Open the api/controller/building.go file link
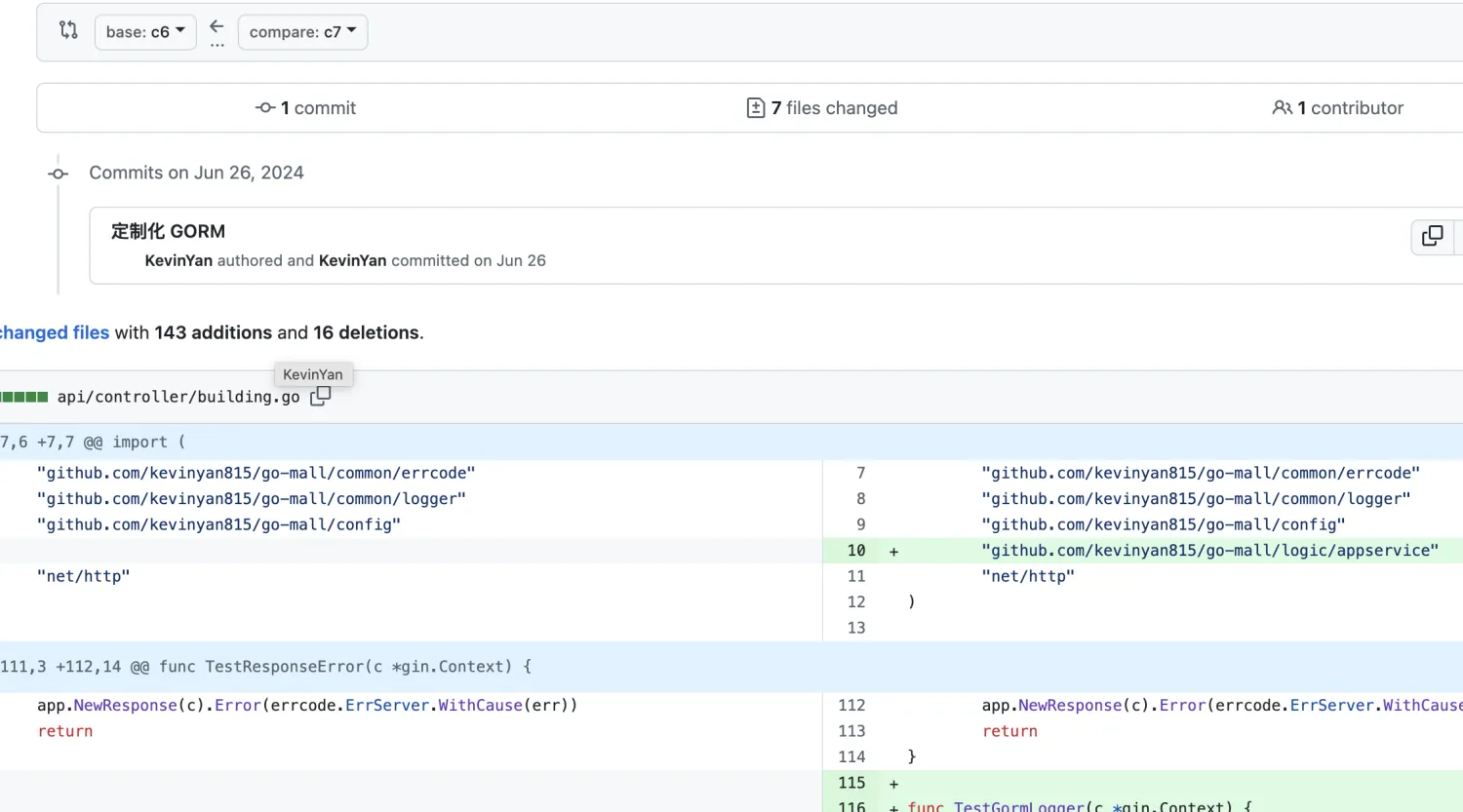Screen dimensions: 1463x812 coord(178,397)
